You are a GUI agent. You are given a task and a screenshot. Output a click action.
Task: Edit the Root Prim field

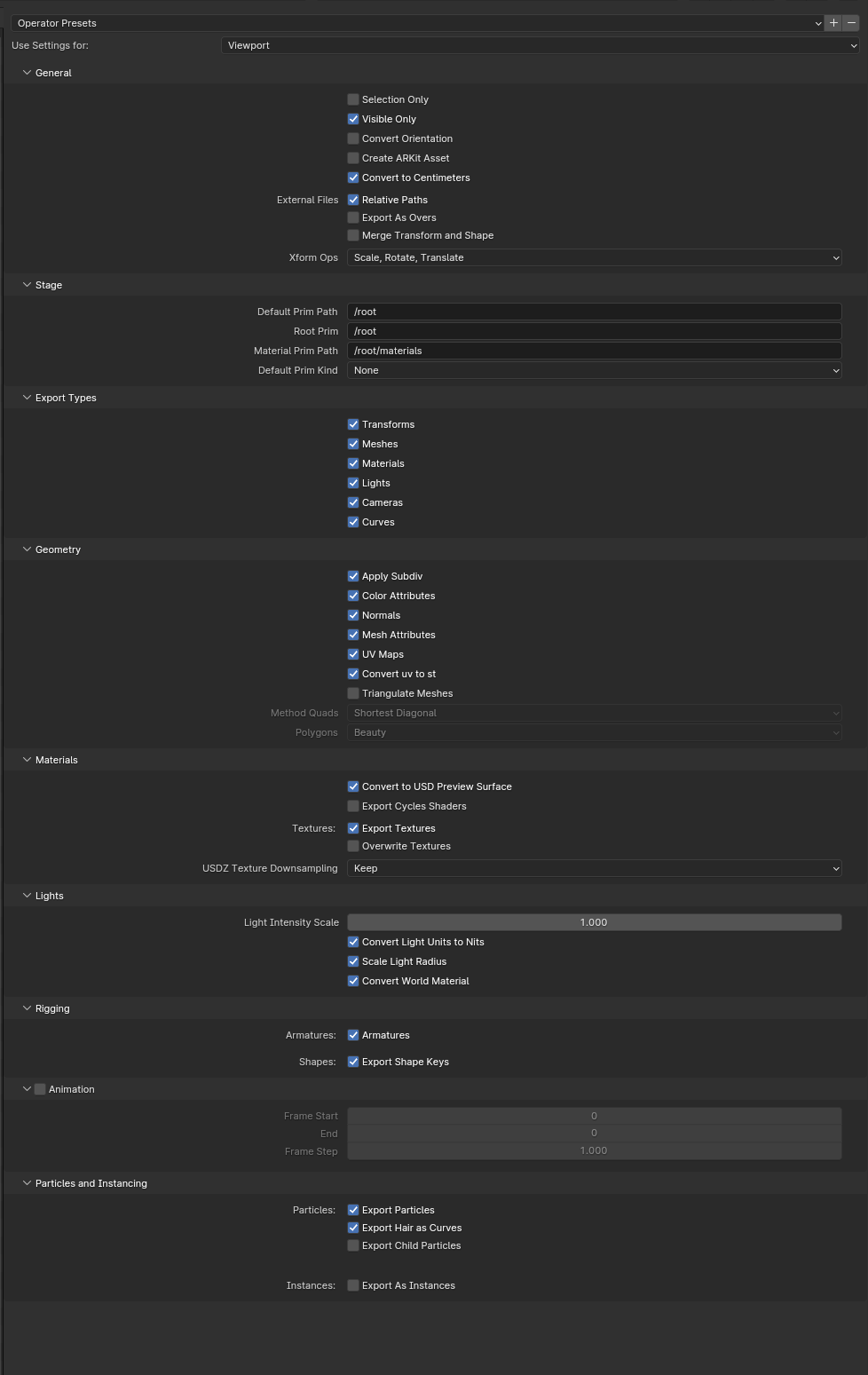594,331
